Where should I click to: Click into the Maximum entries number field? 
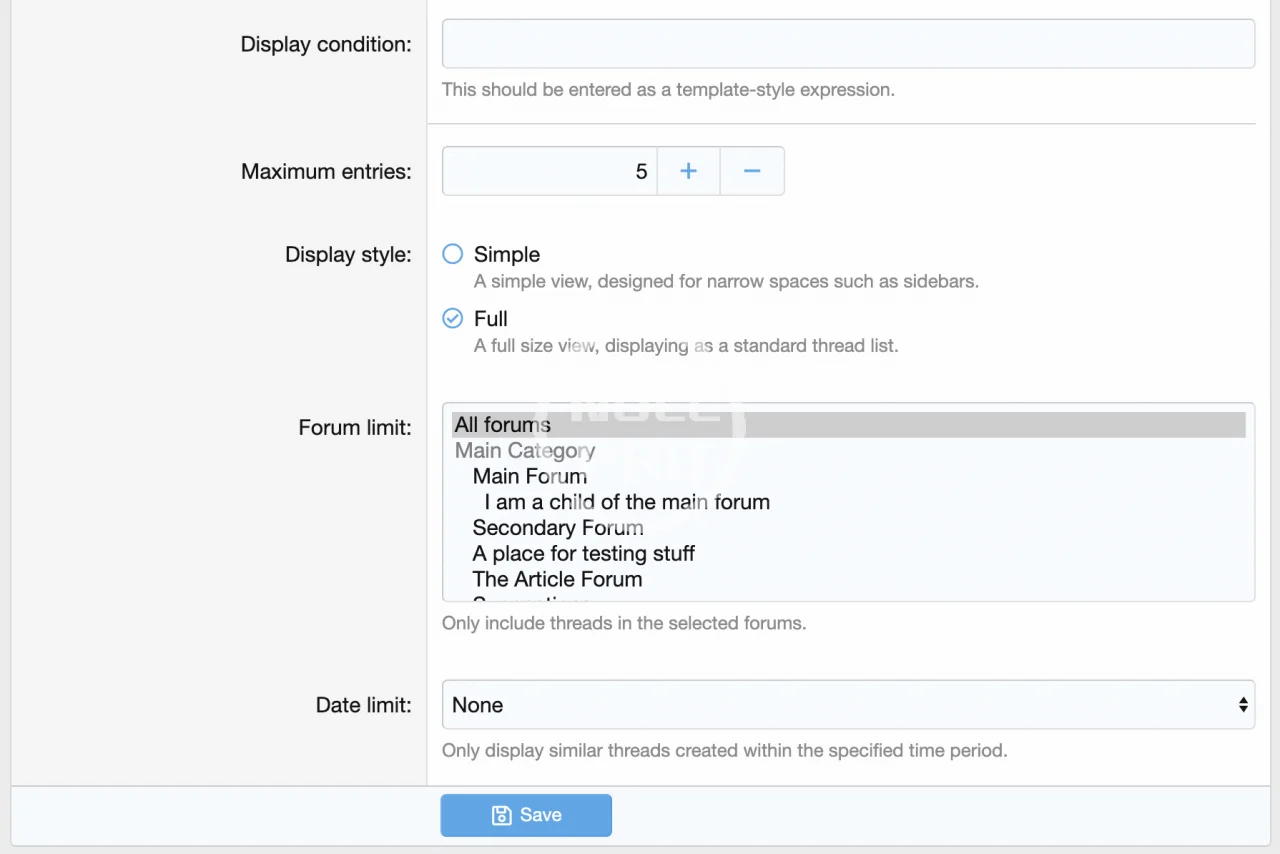549,171
